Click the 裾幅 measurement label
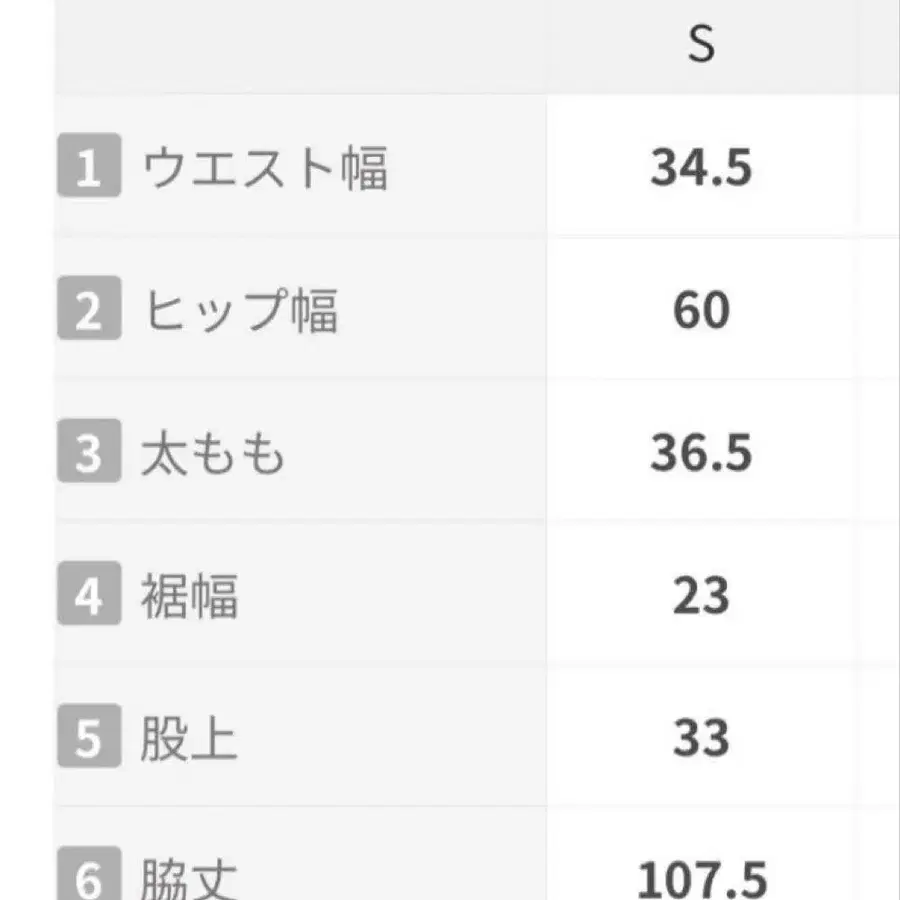Viewport: 900px width, 900px height. click(189, 597)
